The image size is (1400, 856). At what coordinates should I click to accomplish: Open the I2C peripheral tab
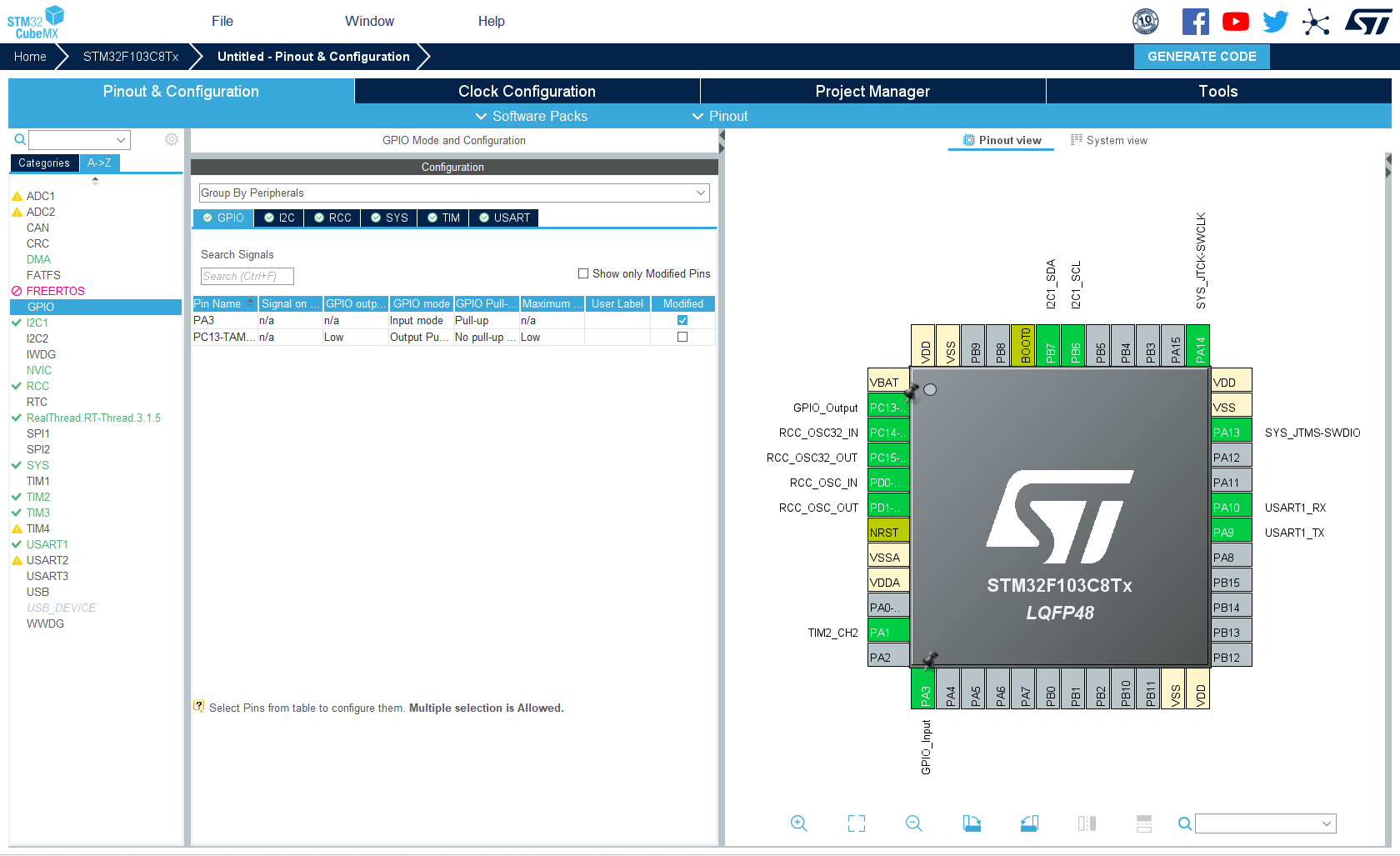coord(279,218)
